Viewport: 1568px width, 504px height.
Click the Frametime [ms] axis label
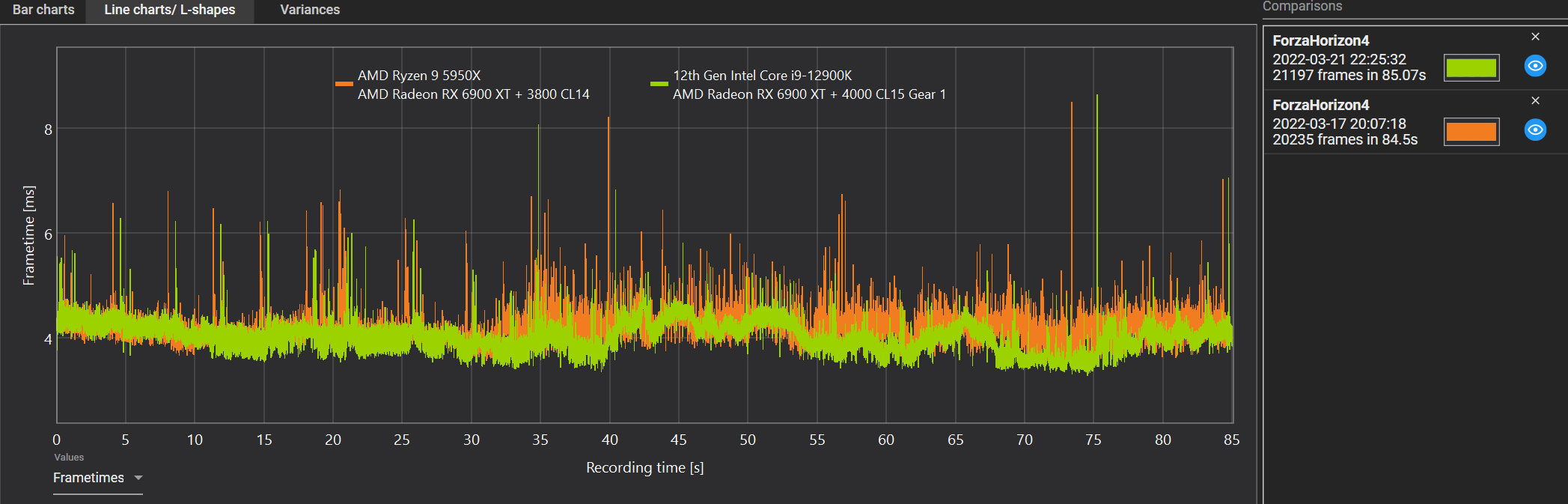pyautogui.click(x=28, y=235)
